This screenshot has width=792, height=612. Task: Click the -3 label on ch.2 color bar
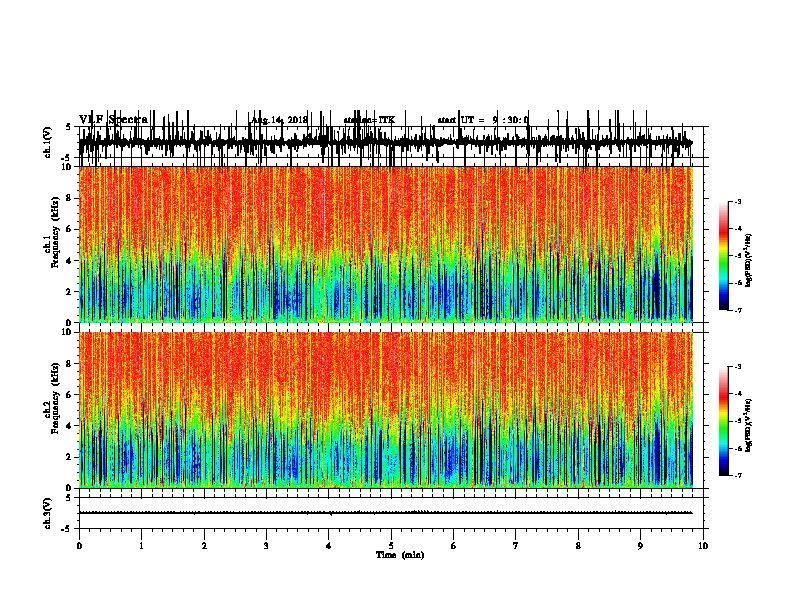tap(738, 367)
